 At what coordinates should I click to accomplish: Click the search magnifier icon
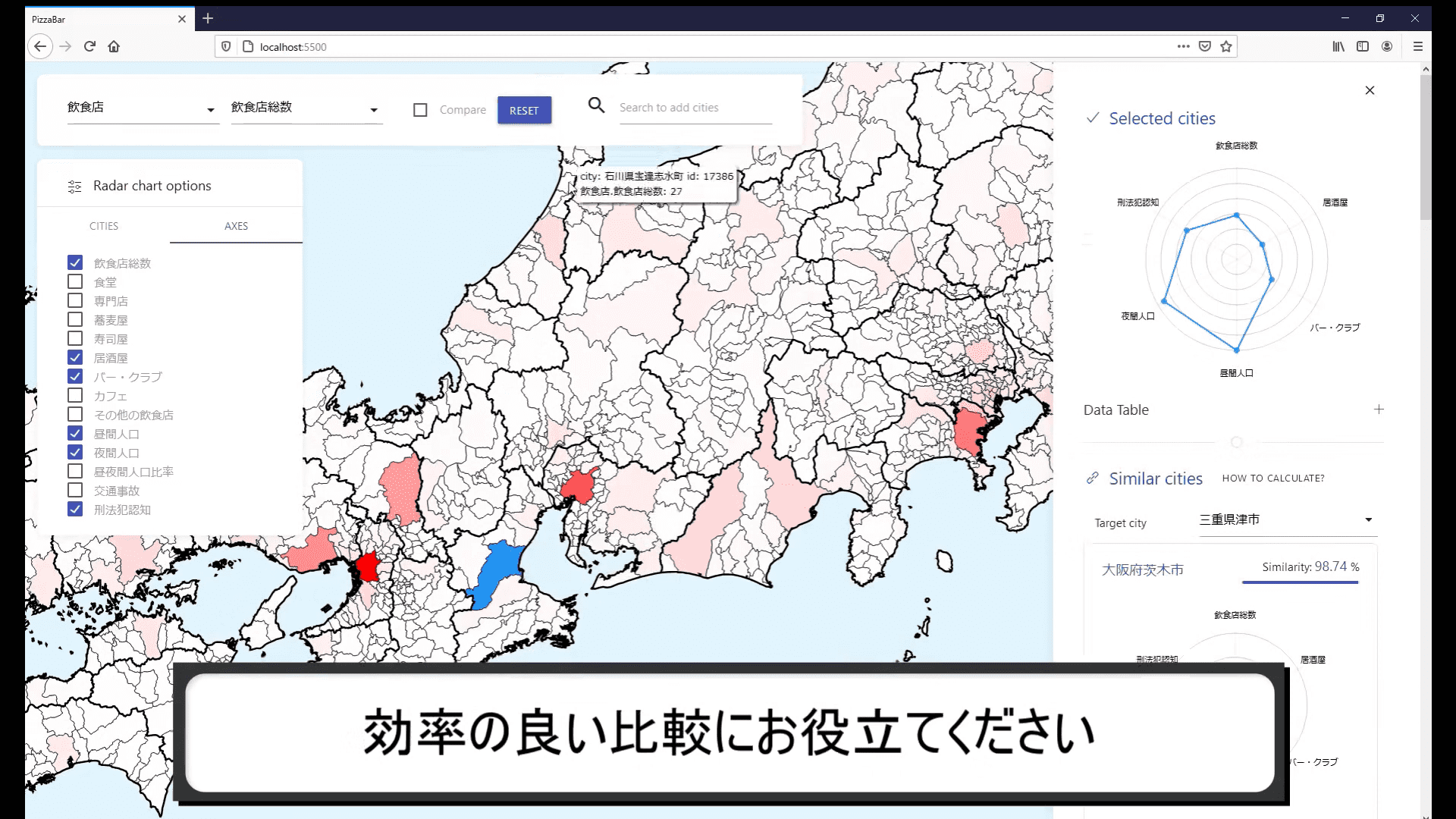pos(597,105)
